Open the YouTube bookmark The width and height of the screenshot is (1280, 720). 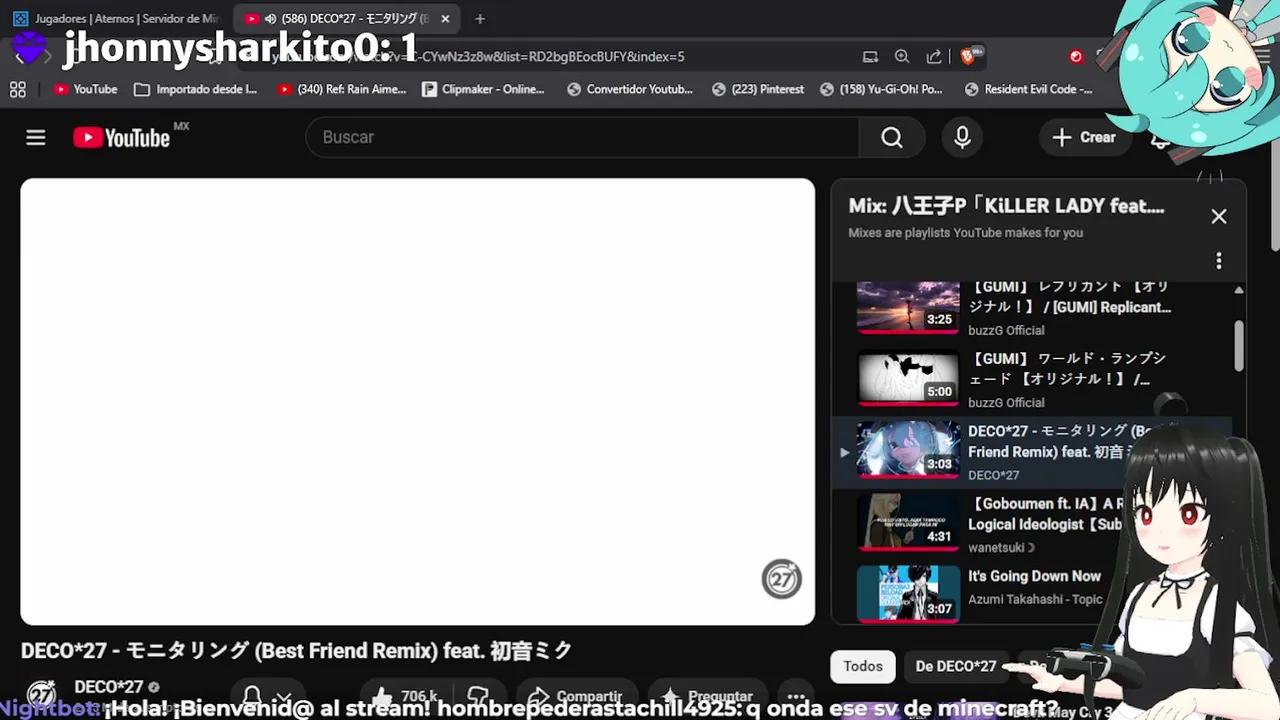tap(86, 89)
